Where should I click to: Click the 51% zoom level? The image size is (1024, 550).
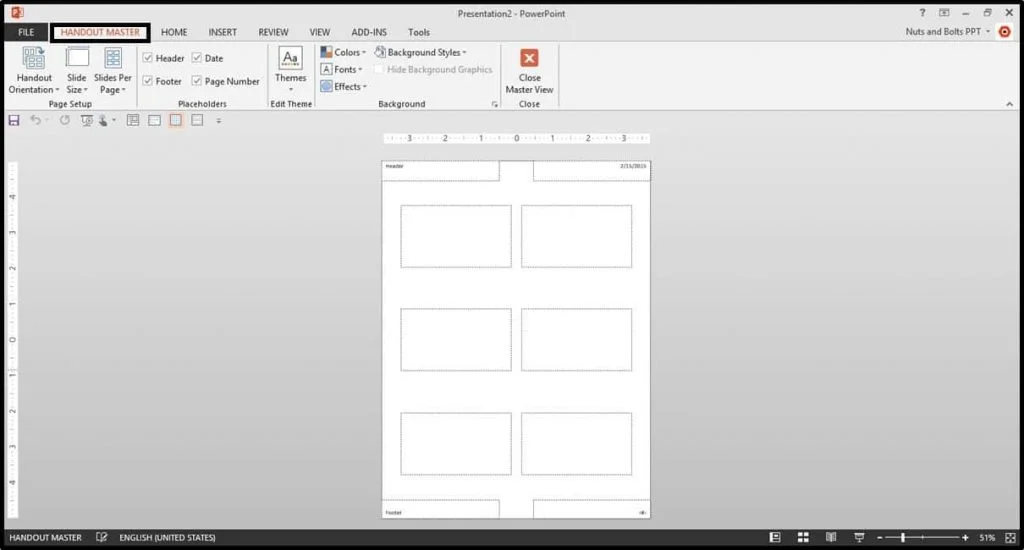point(987,538)
